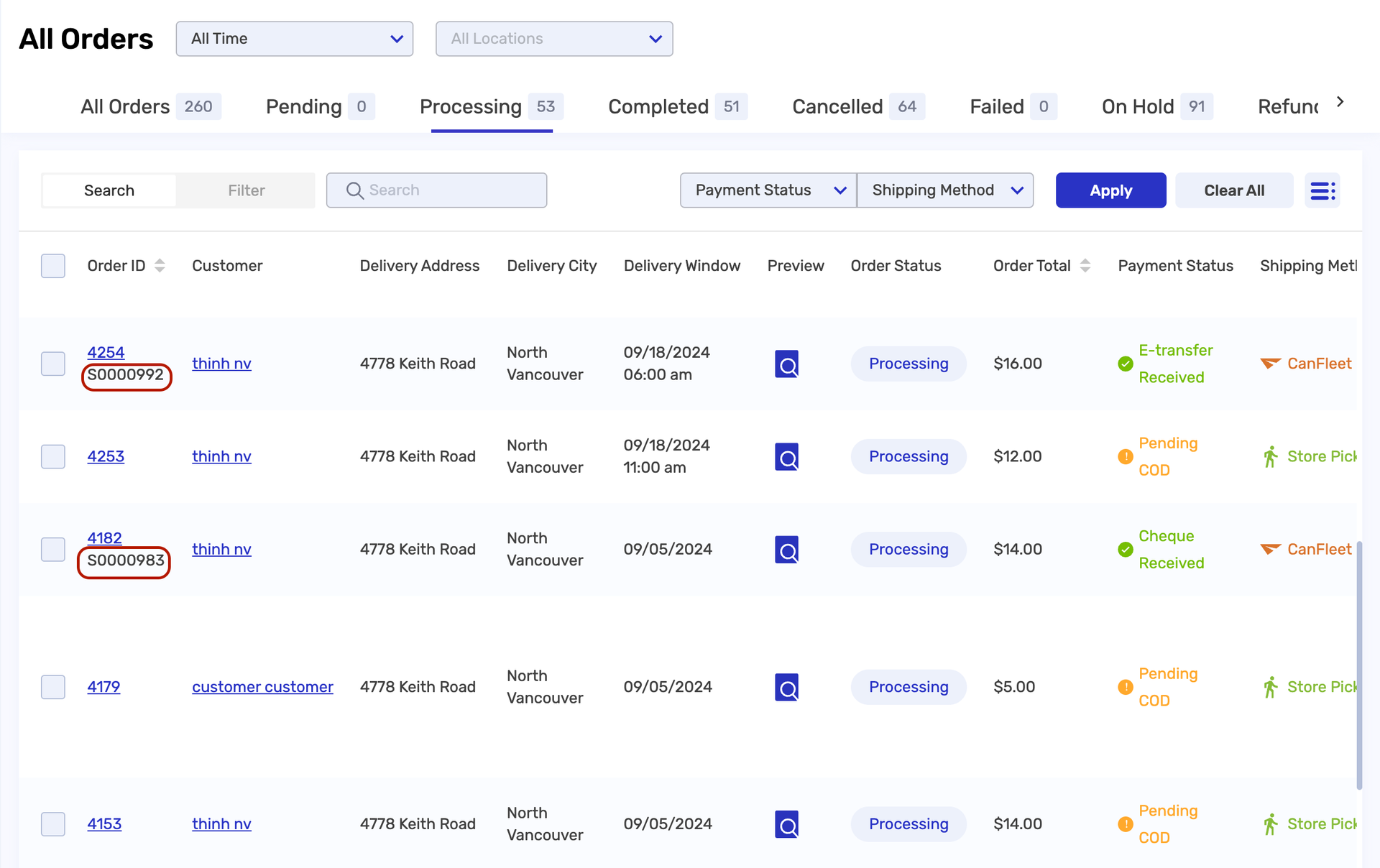Click the S0000992 reference text

click(x=126, y=375)
